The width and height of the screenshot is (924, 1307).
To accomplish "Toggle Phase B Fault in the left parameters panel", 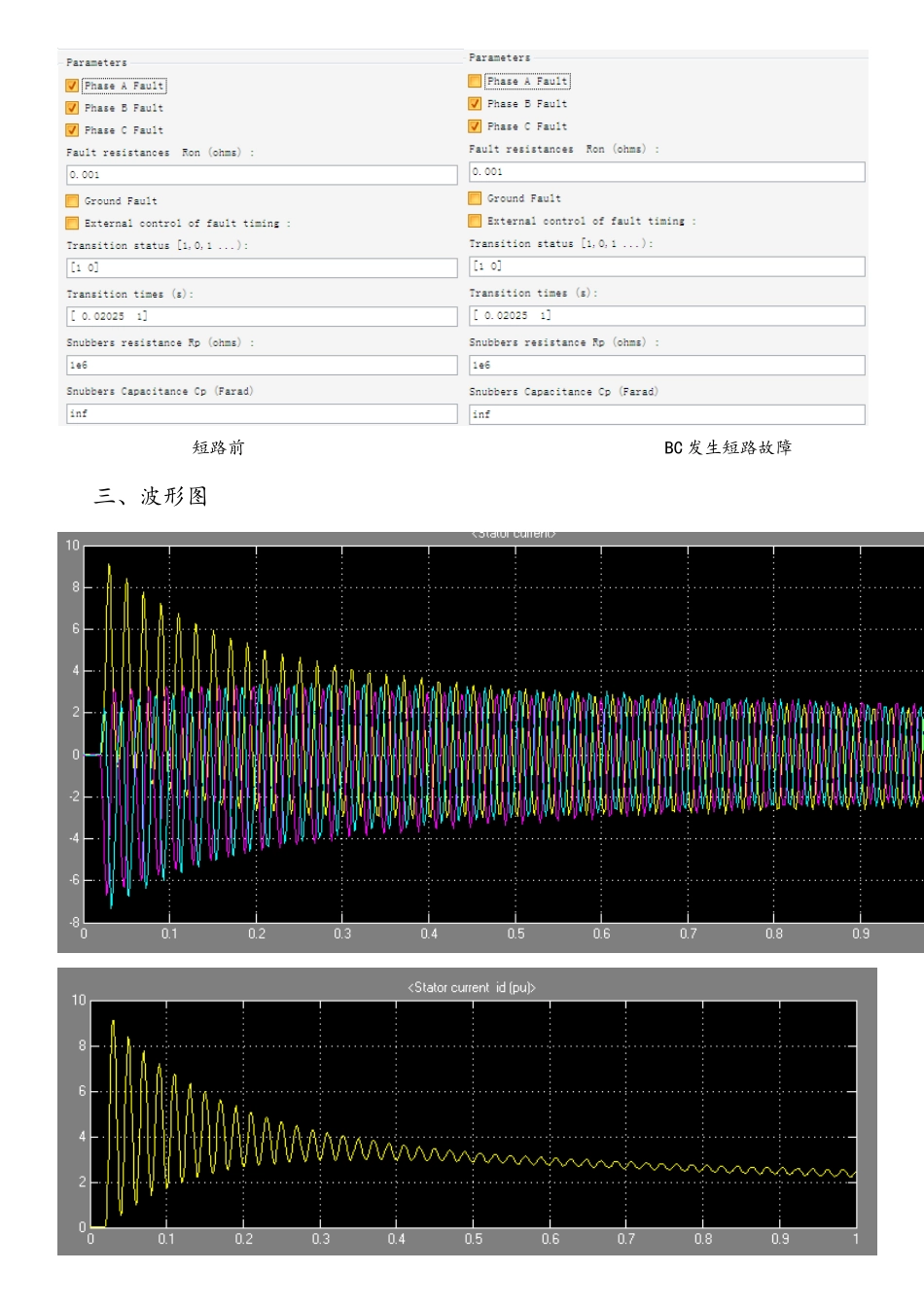I will point(72,108).
